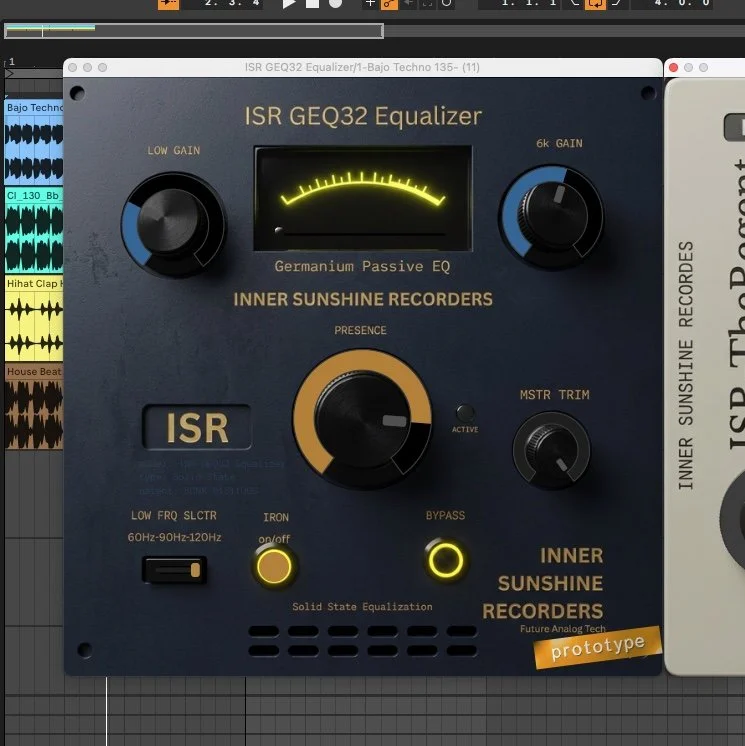Toggle the yellow BYPASS ring button
745x746 pixels.
click(445, 560)
